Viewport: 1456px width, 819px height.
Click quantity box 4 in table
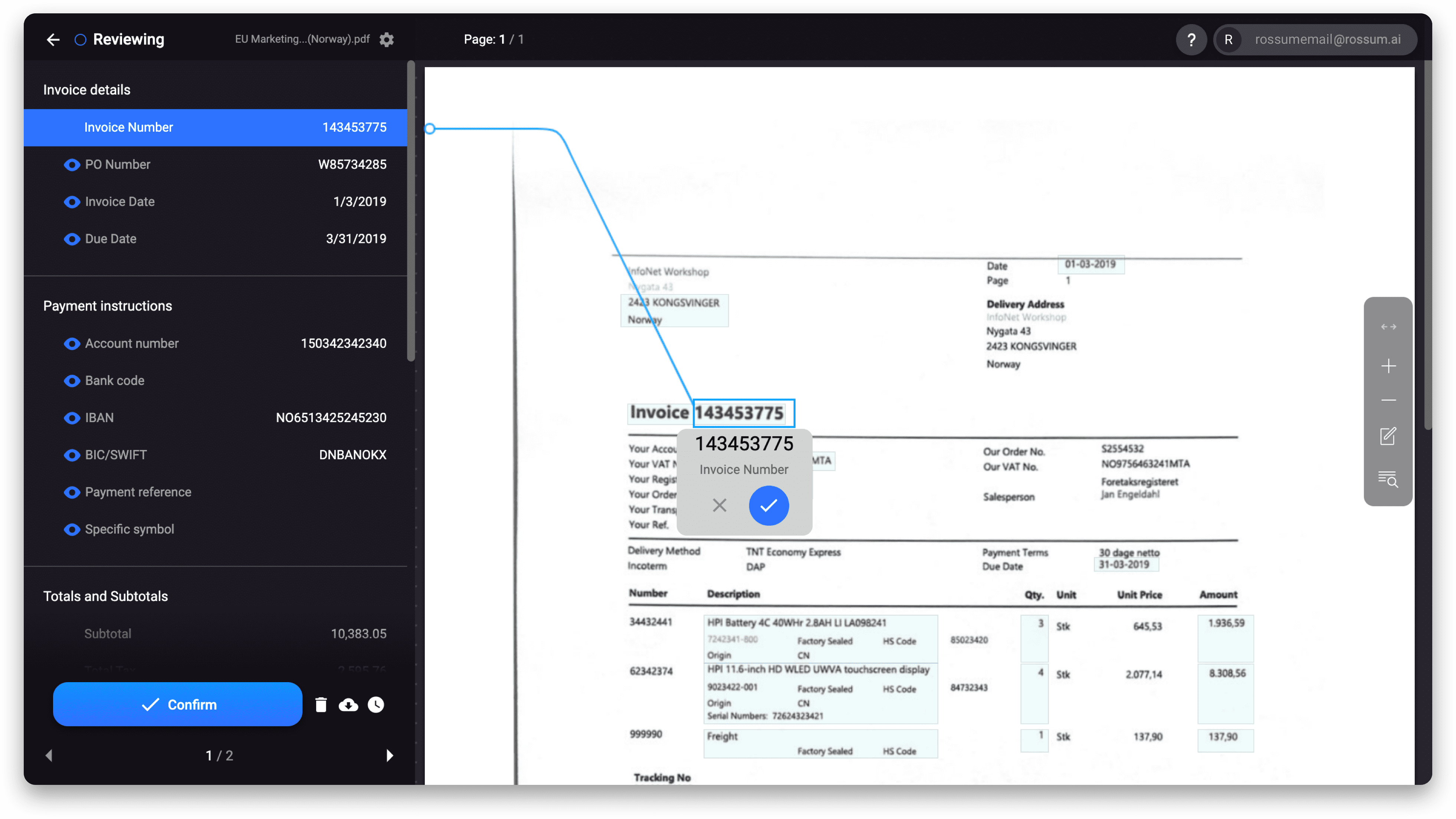(x=1034, y=694)
